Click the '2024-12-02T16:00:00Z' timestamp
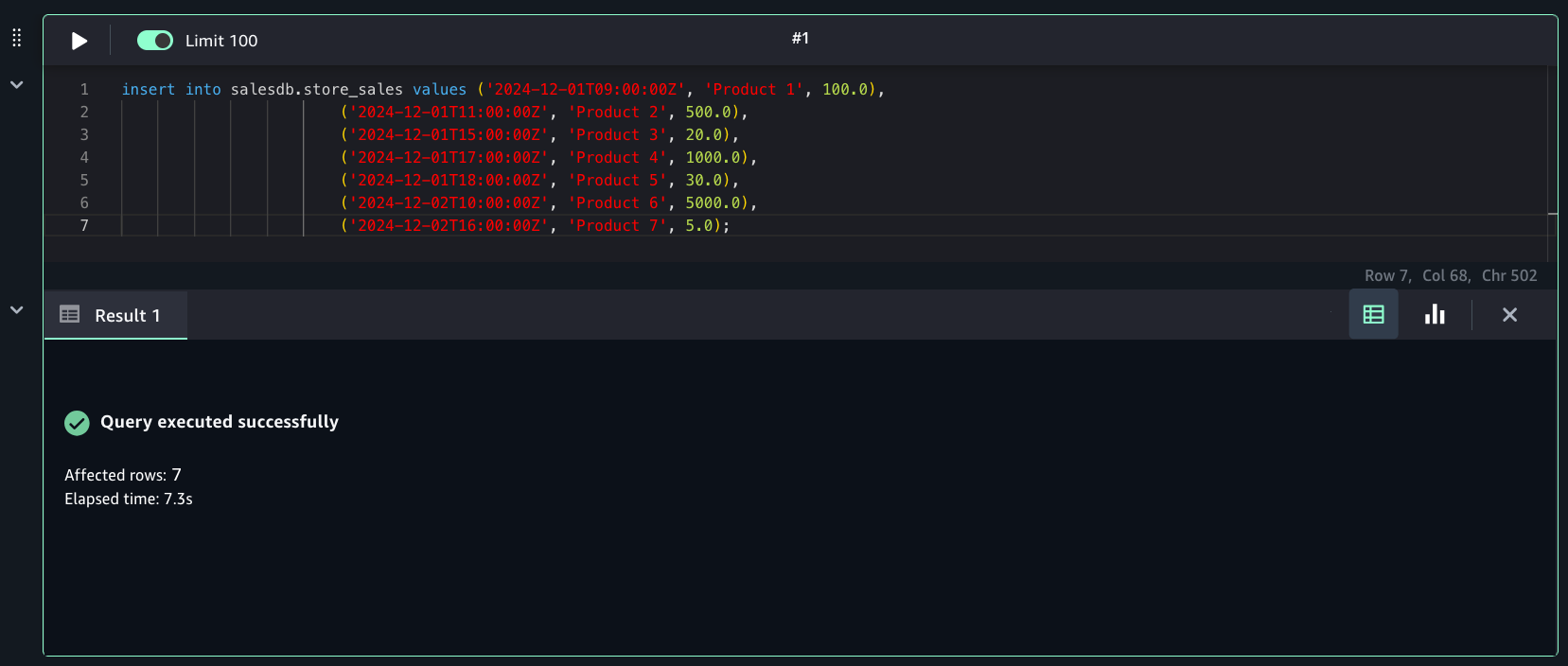The width and height of the screenshot is (1568, 666). [x=449, y=225]
